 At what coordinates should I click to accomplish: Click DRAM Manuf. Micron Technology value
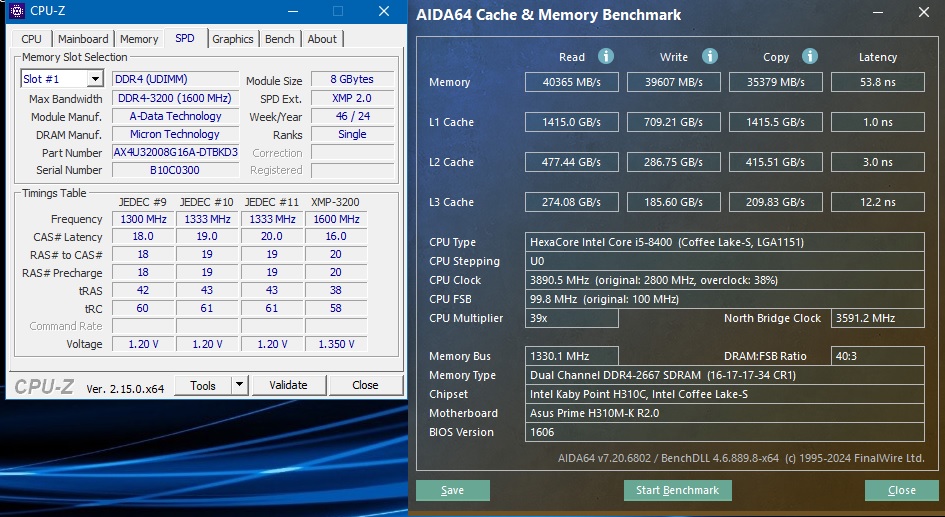point(175,134)
